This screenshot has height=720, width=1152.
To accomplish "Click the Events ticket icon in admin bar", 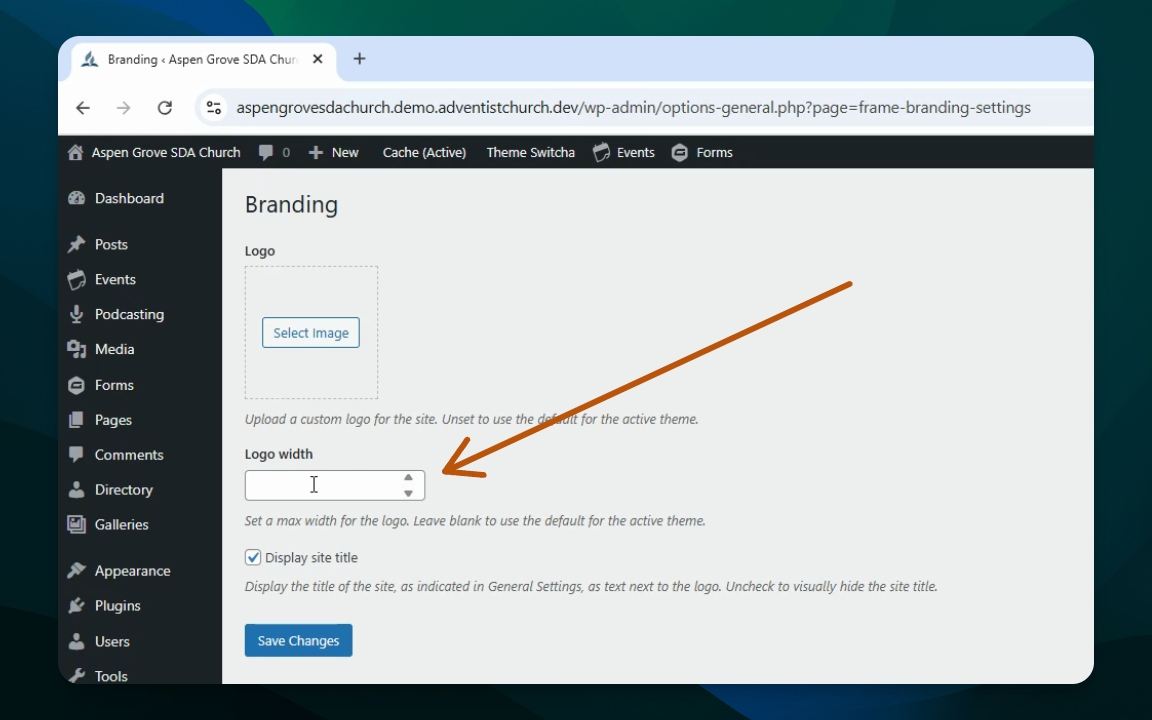I will pos(601,152).
